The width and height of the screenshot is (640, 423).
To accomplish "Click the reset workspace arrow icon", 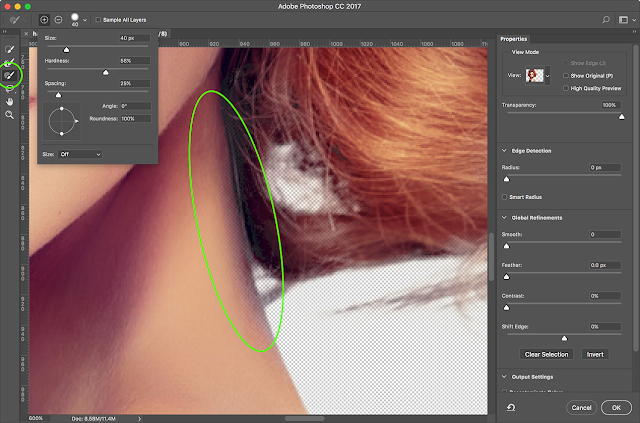I will tap(511, 407).
